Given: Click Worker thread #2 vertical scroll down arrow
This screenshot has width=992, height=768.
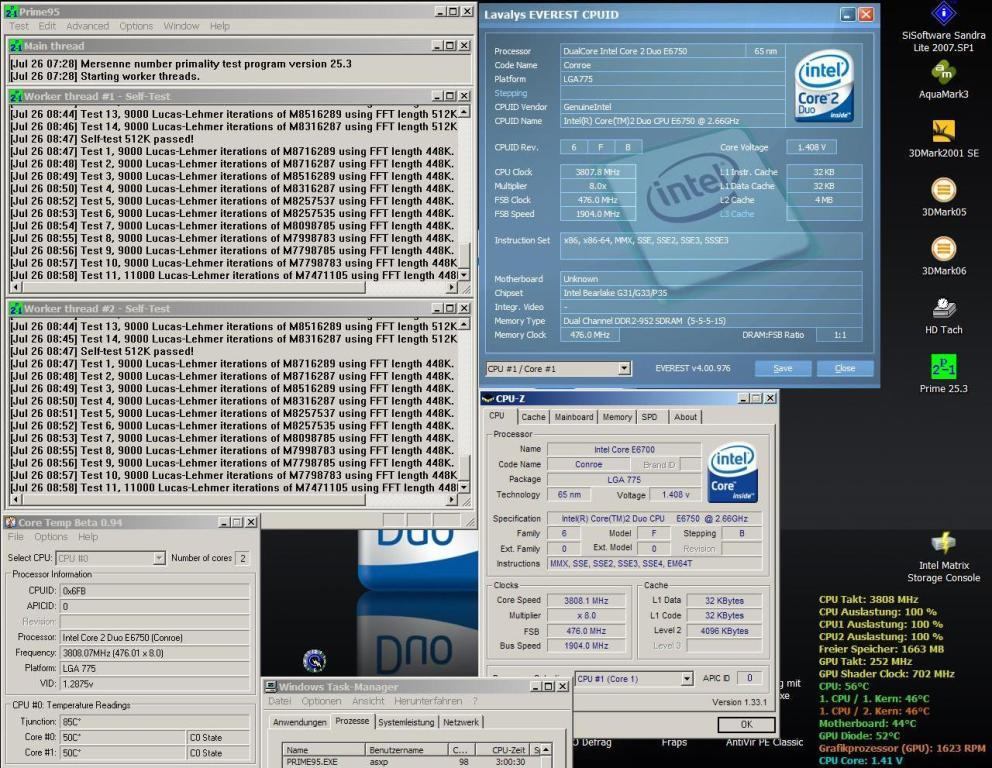Looking at the screenshot, I should 464,487.
